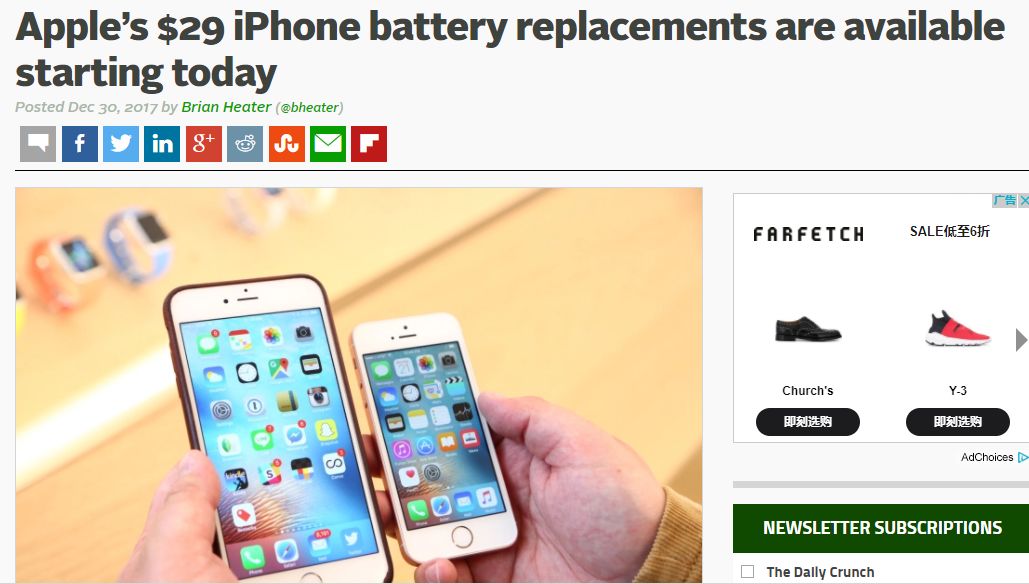Close the Farfetch advertisement
1029x584 pixels.
click(x=1024, y=200)
